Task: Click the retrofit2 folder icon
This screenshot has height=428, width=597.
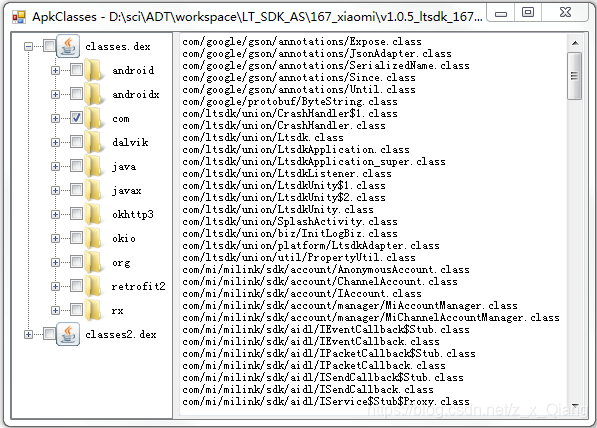Action: pyautogui.click(x=93, y=286)
